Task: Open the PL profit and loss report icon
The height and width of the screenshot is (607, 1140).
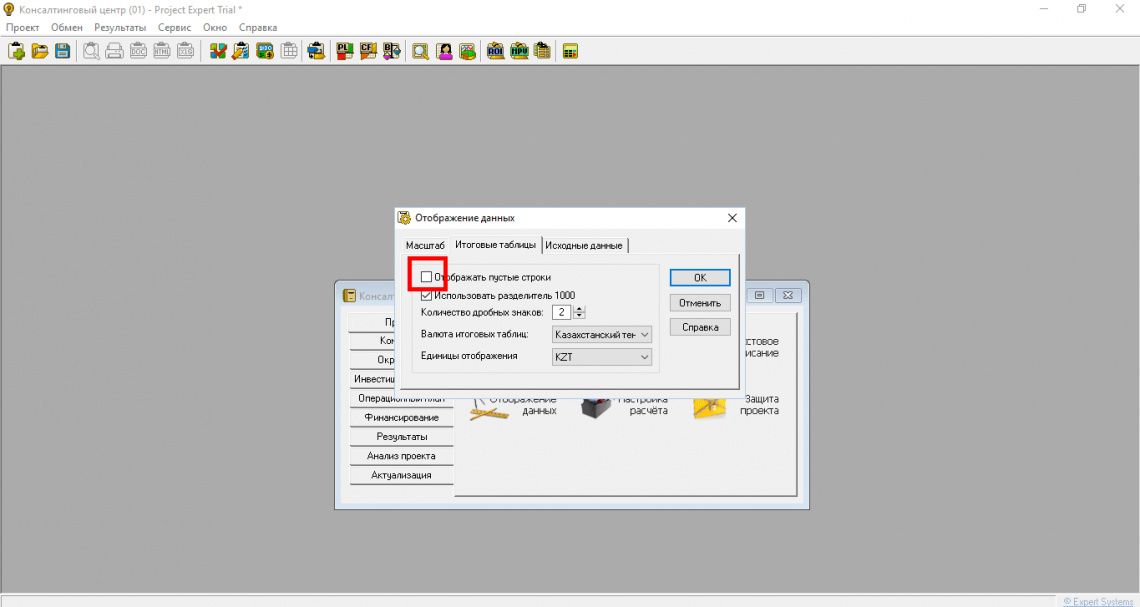Action: point(345,51)
